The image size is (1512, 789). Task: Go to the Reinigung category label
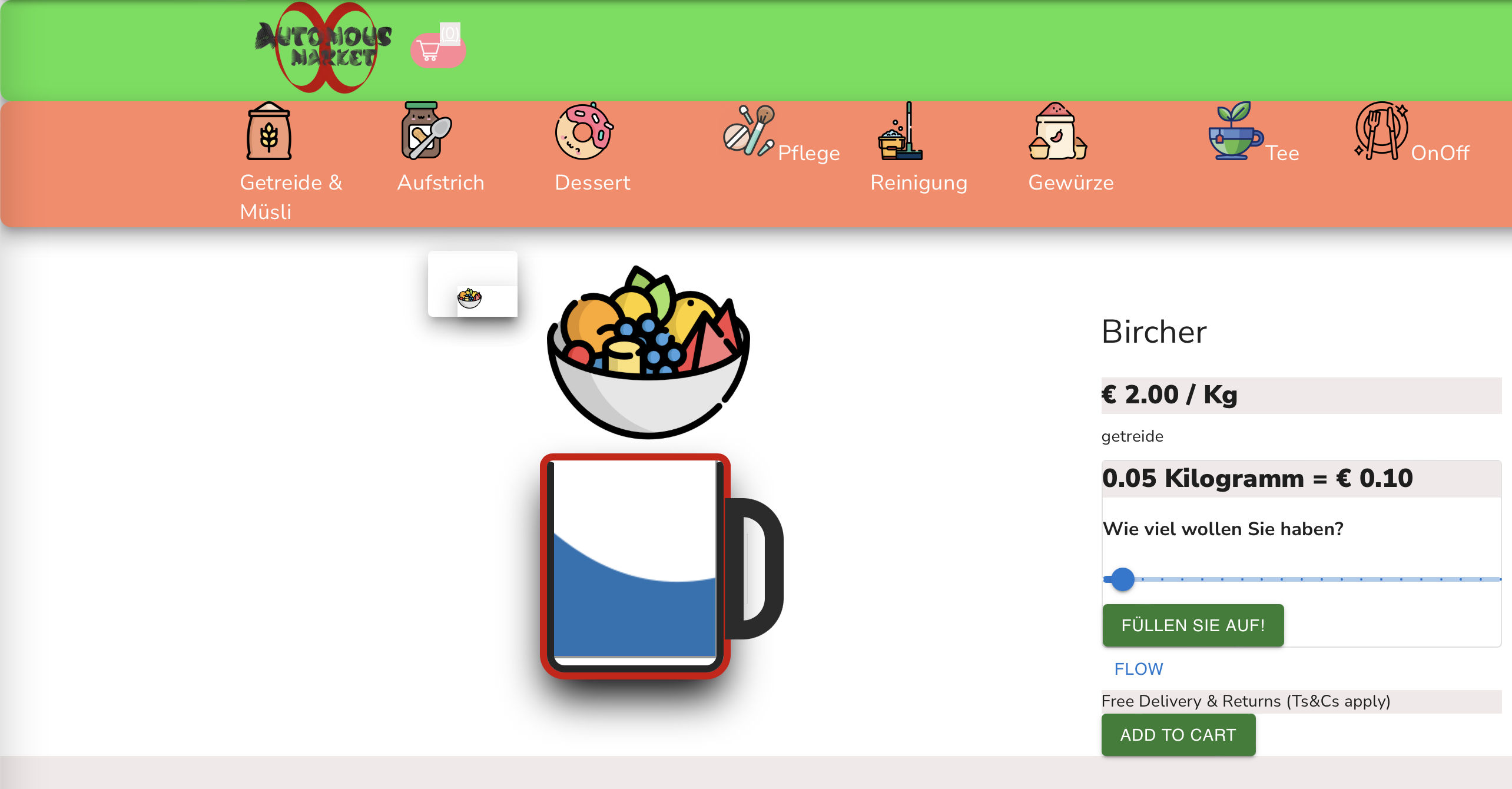pyautogui.click(x=919, y=183)
